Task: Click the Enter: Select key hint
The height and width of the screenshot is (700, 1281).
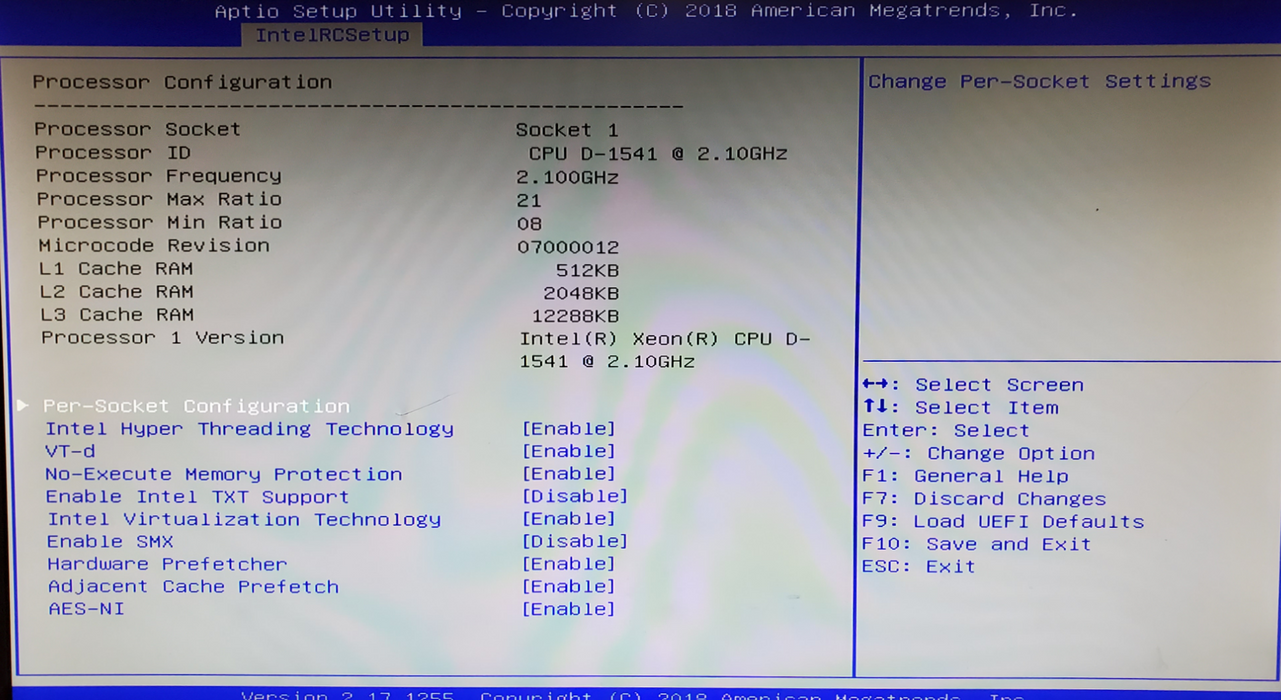Action: tap(946, 431)
